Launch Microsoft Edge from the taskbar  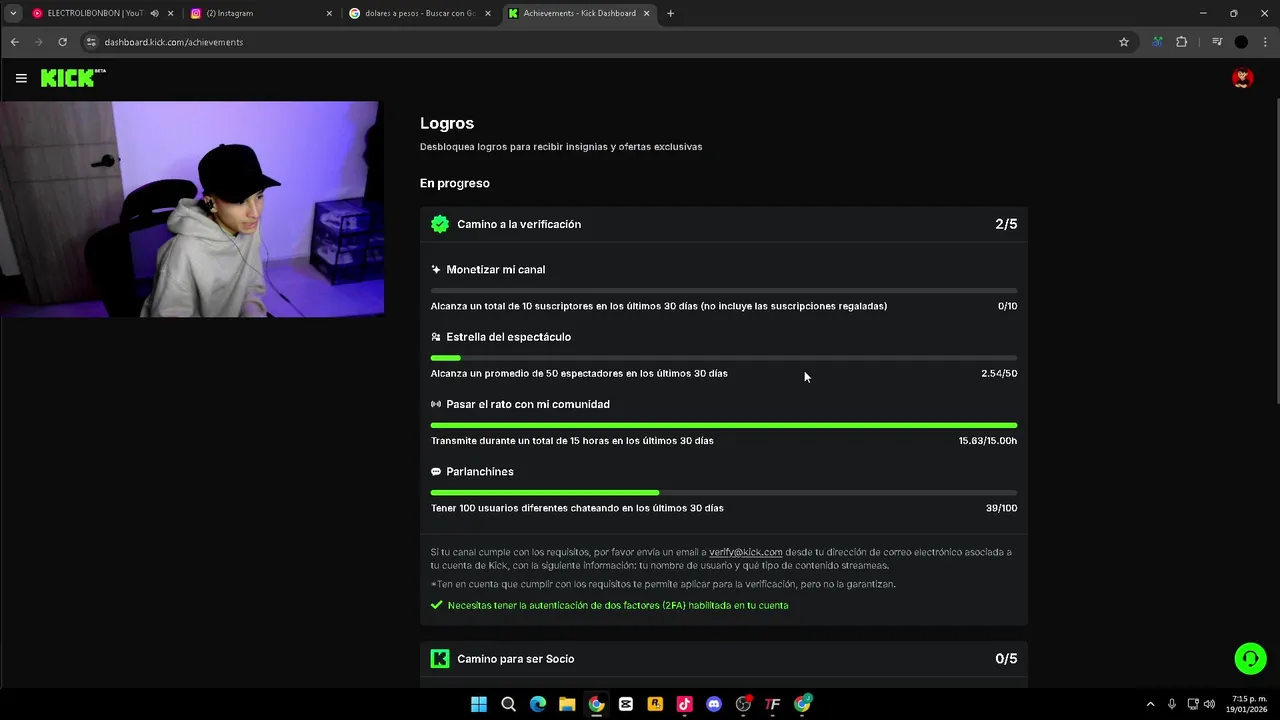pyautogui.click(x=538, y=704)
